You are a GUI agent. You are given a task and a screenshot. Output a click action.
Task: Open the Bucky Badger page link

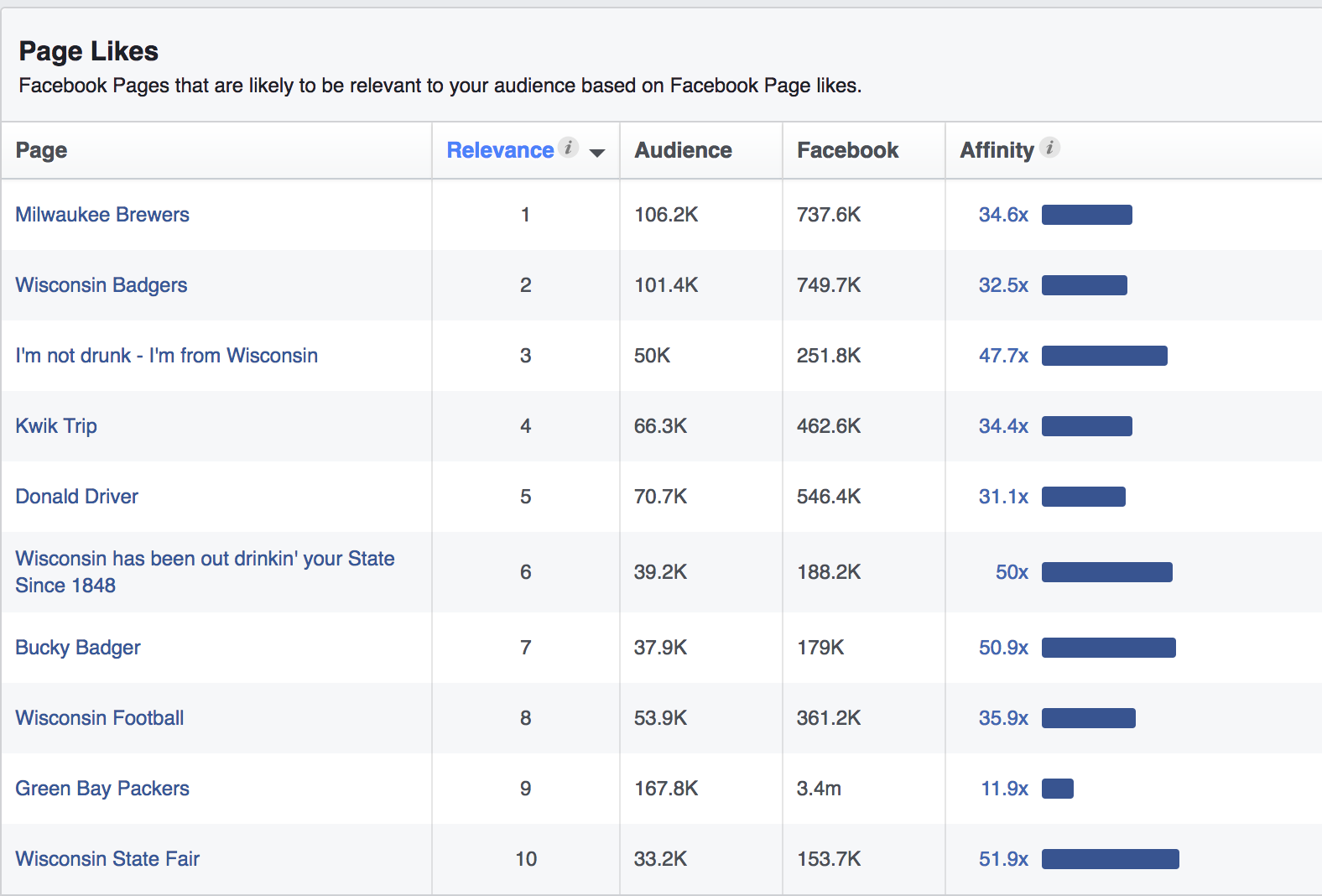click(78, 648)
